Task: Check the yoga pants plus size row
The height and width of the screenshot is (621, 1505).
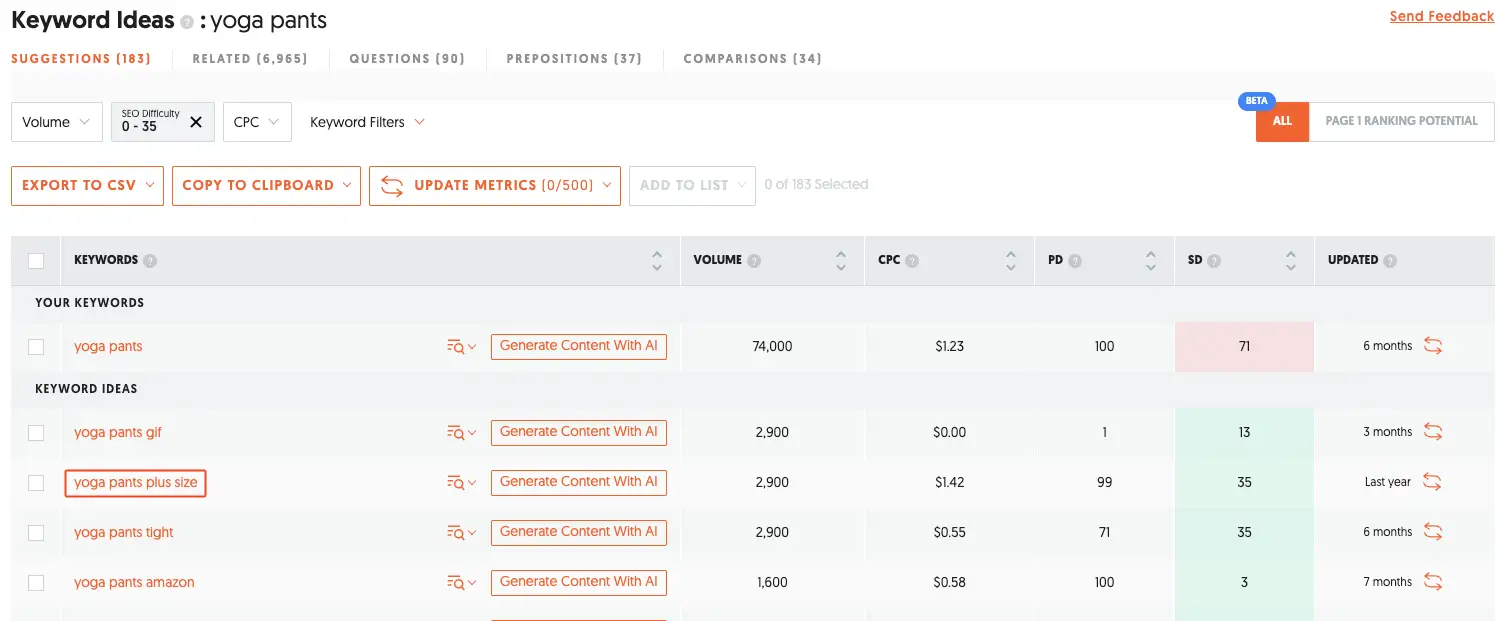Action: (x=36, y=482)
